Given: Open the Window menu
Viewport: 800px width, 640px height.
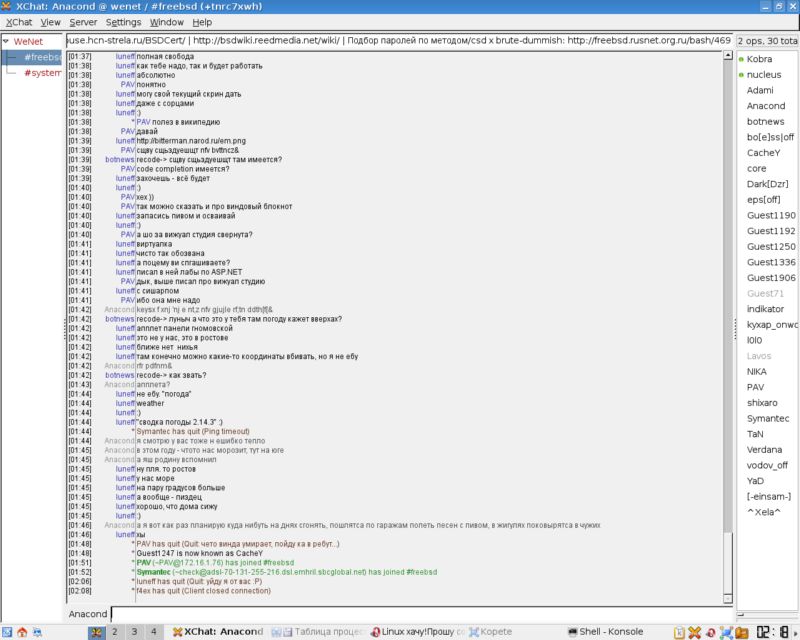Looking at the screenshot, I should click(x=166, y=22).
